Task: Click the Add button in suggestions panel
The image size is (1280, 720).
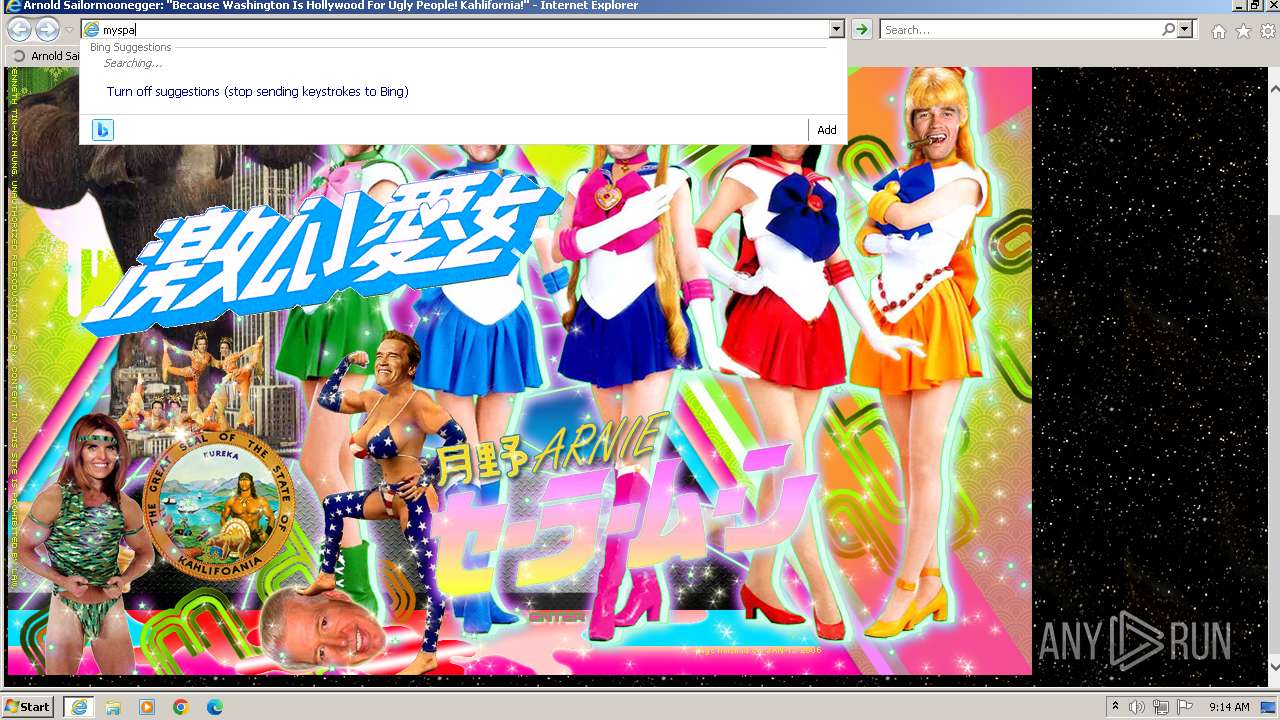Action: click(x=827, y=130)
